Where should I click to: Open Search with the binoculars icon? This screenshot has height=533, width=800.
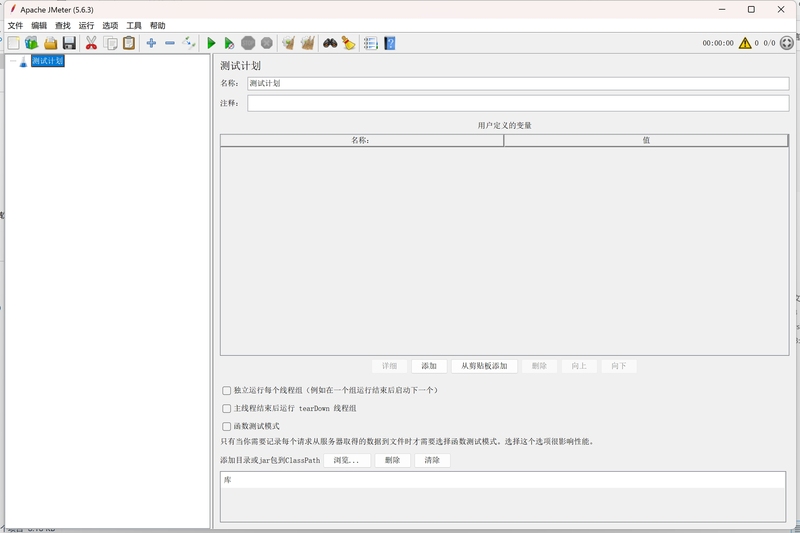click(x=330, y=43)
